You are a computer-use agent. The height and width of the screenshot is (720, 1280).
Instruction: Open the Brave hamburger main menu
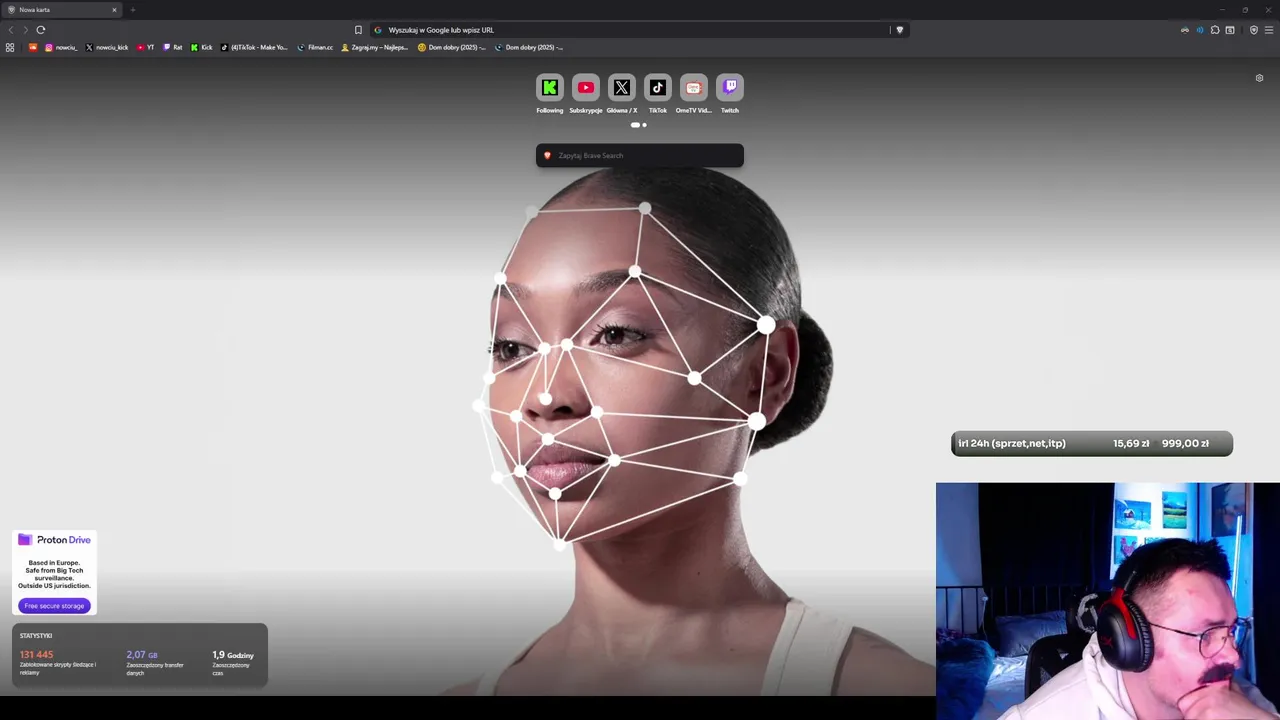[1270, 30]
